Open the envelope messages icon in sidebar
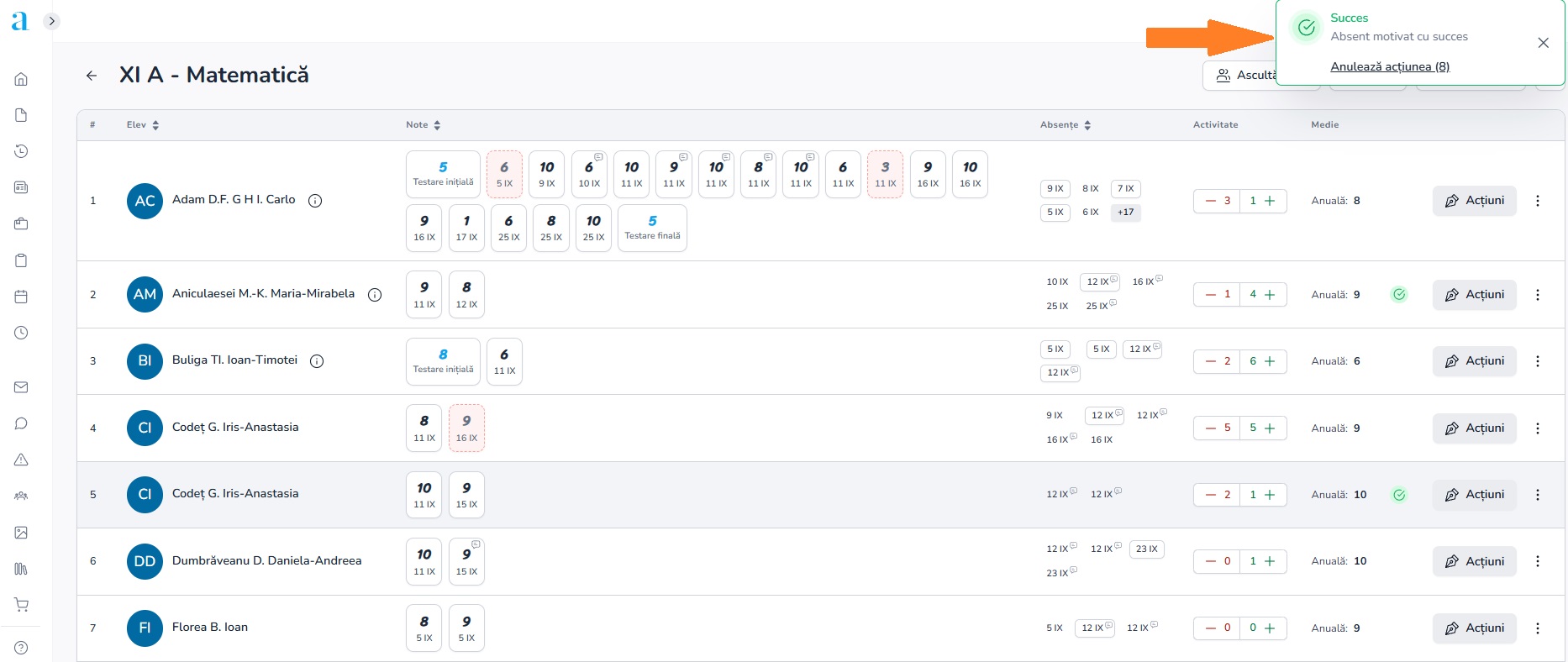Viewport: 1568px width, 662px height. [21, 387]
